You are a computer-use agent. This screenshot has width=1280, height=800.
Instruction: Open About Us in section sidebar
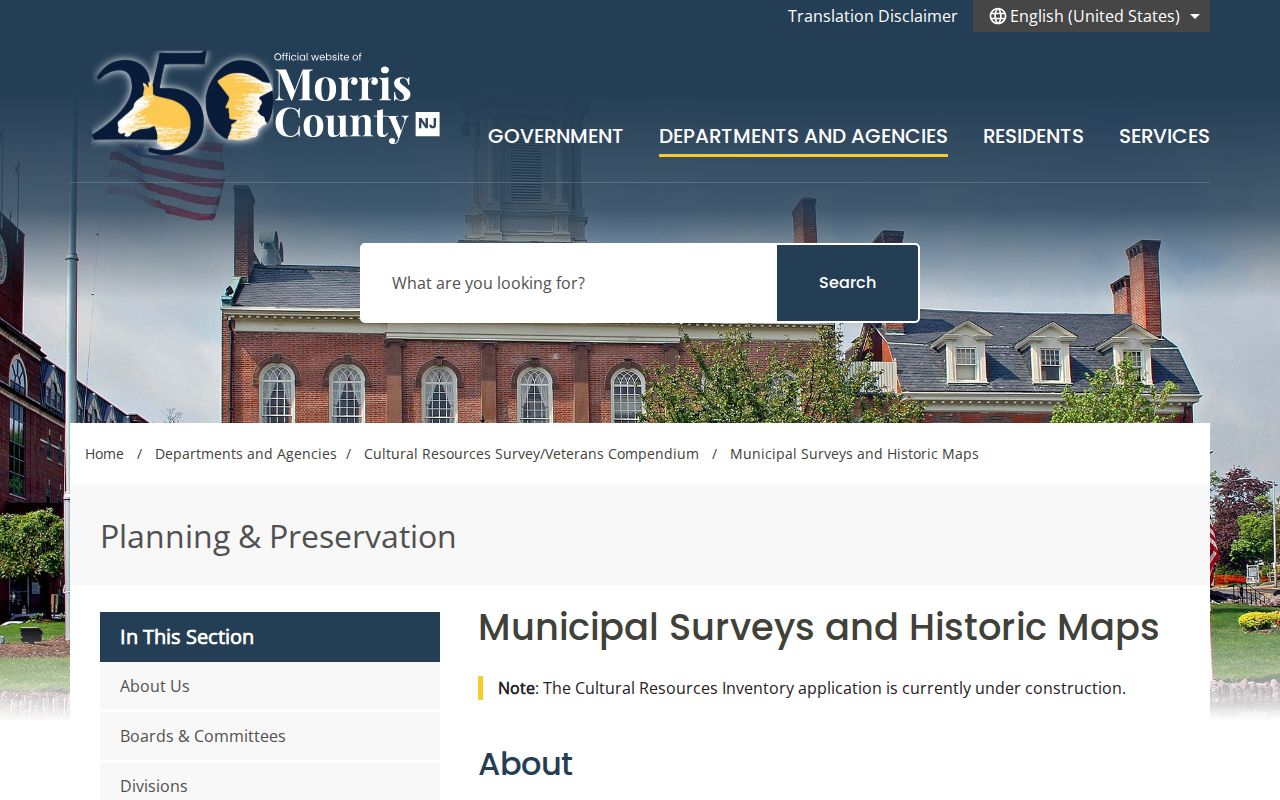(x=270, y=686)
